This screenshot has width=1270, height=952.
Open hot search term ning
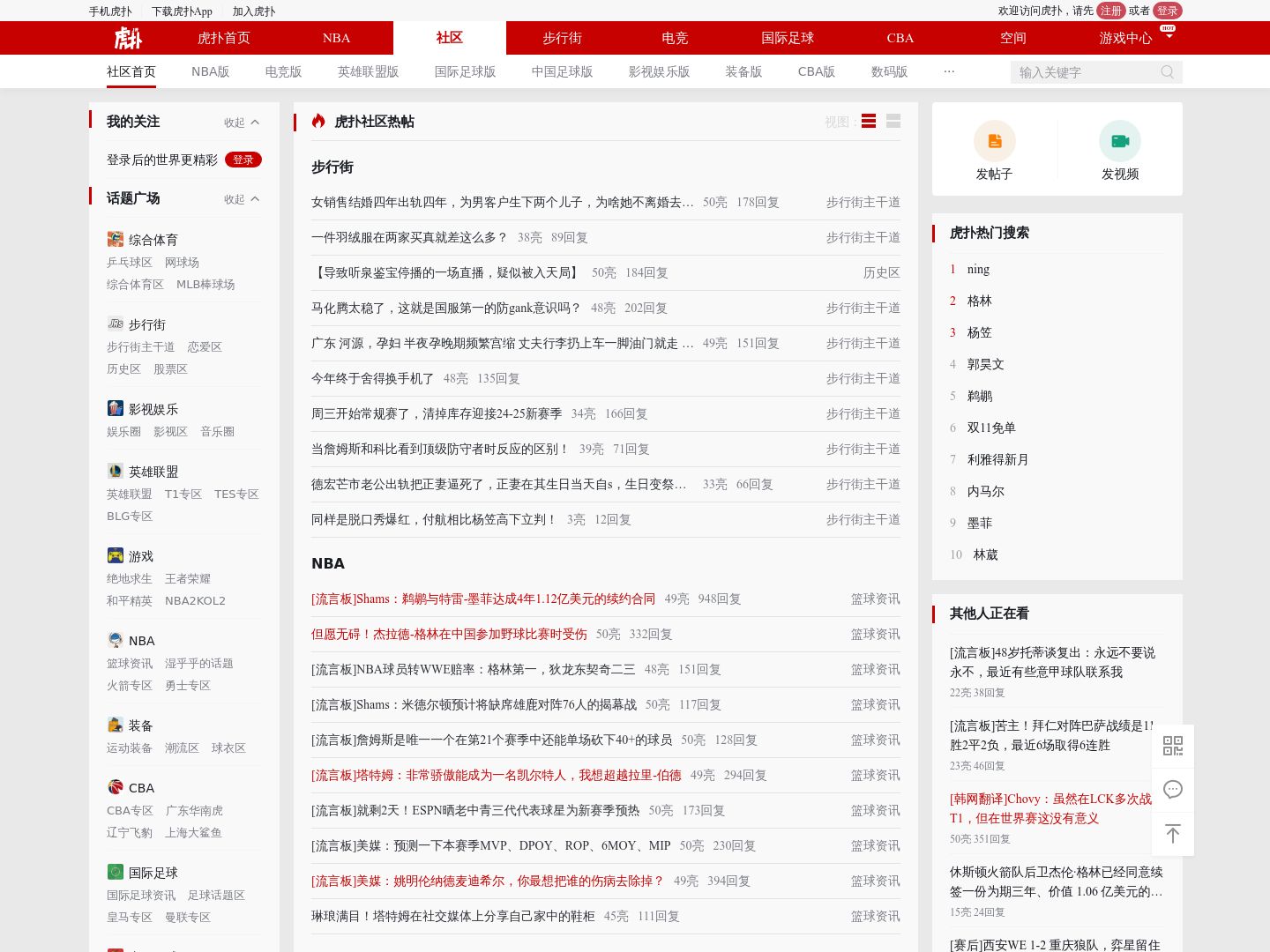point(978,269)
